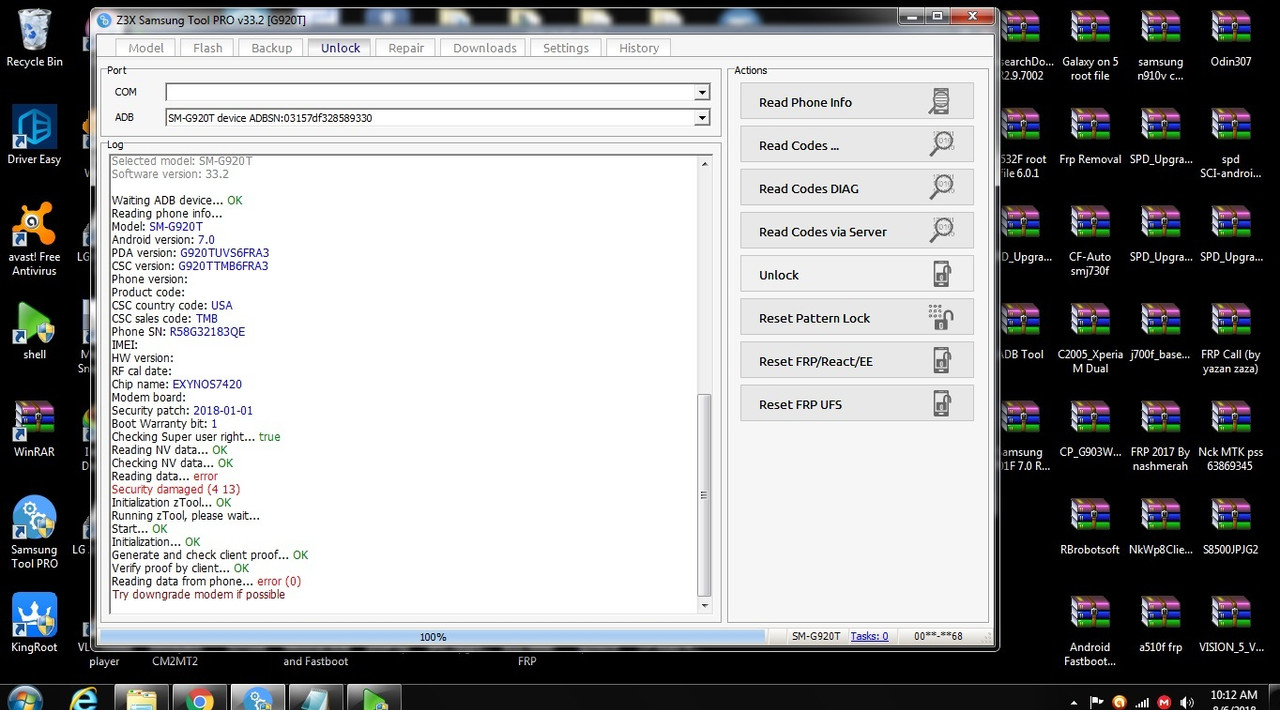The image size is (1280, 710).
Task: Open the Tasks: 0 link in status bar
Action: [x=869, y=636]
